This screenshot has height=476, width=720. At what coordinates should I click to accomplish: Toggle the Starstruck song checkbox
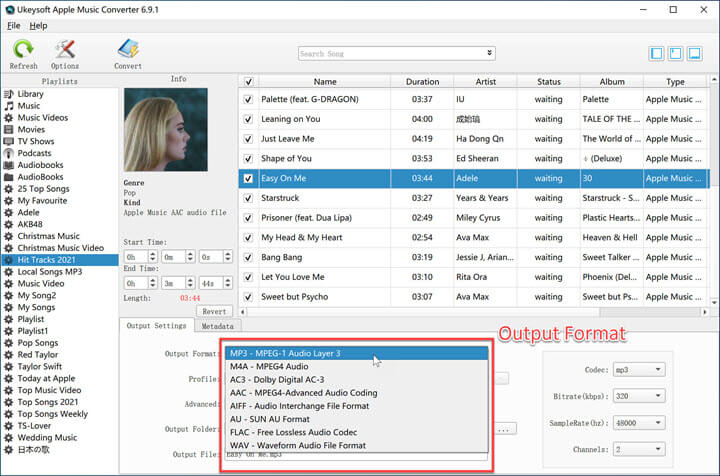pos(249,198)
